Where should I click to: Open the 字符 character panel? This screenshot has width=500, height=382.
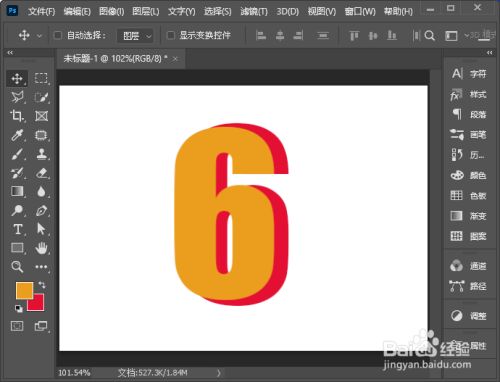[x=469, y=74]
